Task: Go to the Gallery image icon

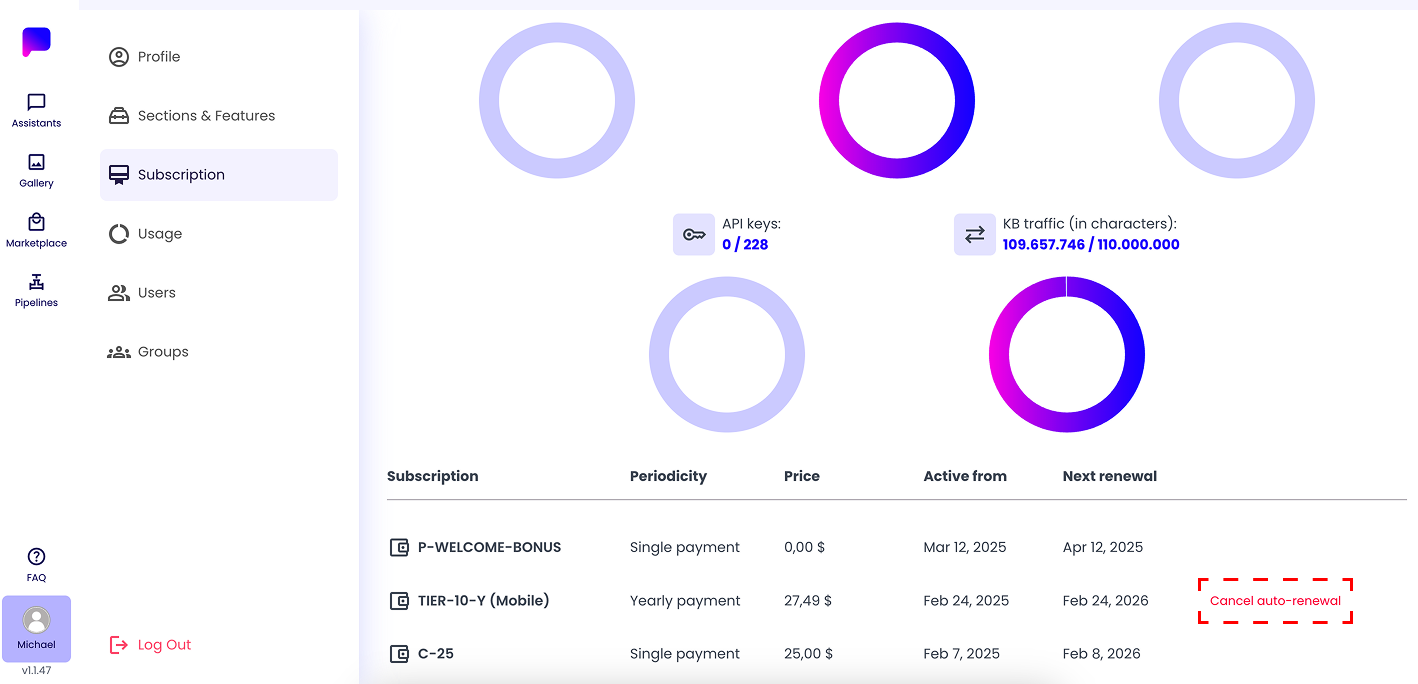Action: point(36,162)
